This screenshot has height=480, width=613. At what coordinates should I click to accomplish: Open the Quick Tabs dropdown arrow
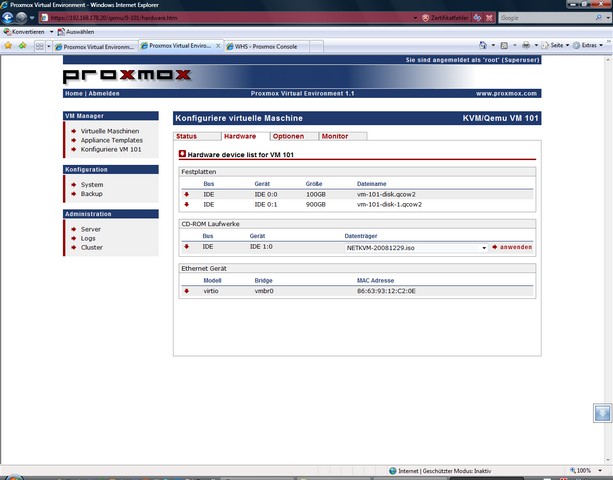(x=49, y=47)
